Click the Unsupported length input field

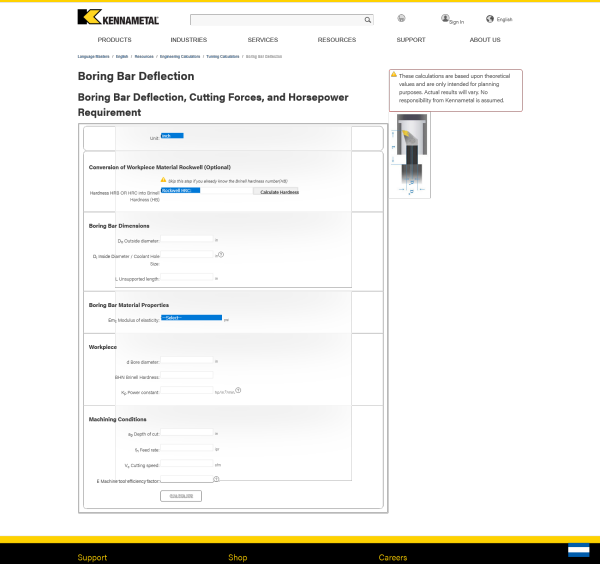click(187, 277)
